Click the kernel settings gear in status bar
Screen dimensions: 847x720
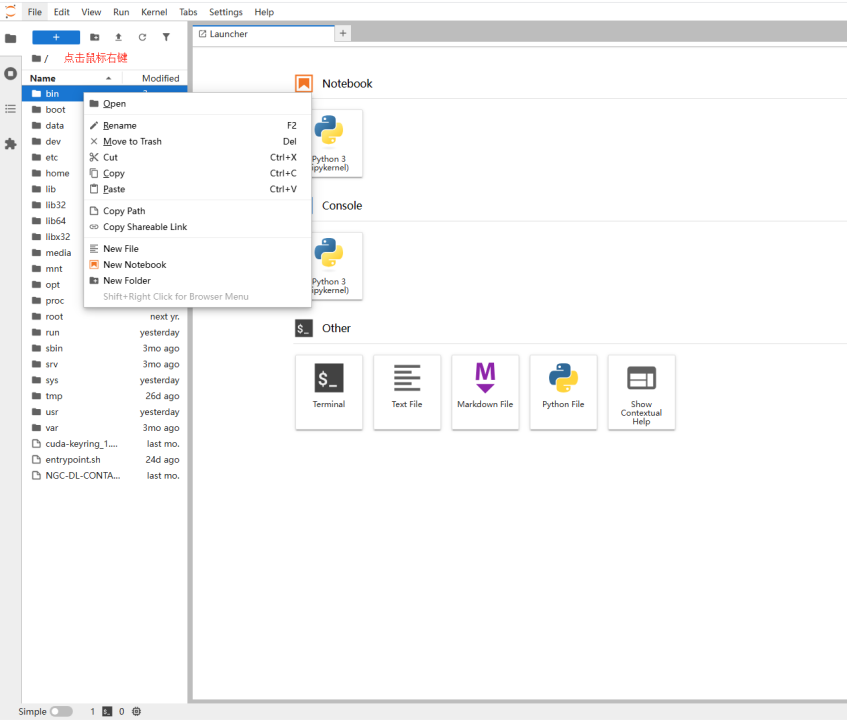point(137,711)
